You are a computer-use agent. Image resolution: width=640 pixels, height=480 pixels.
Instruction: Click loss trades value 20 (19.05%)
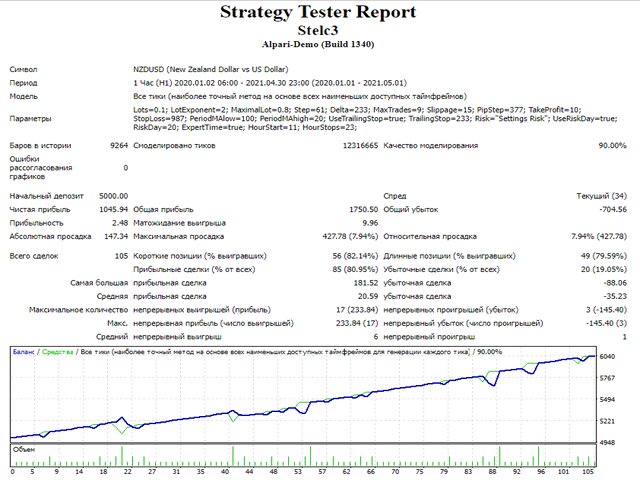click(604, 269)
